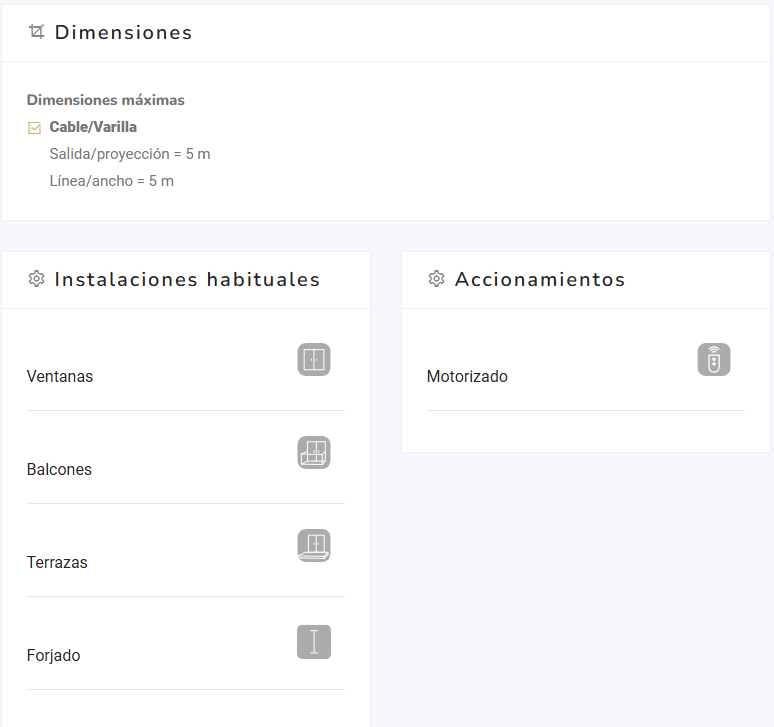Collapse the Accionamientos heading

click(x=540, y=279)
